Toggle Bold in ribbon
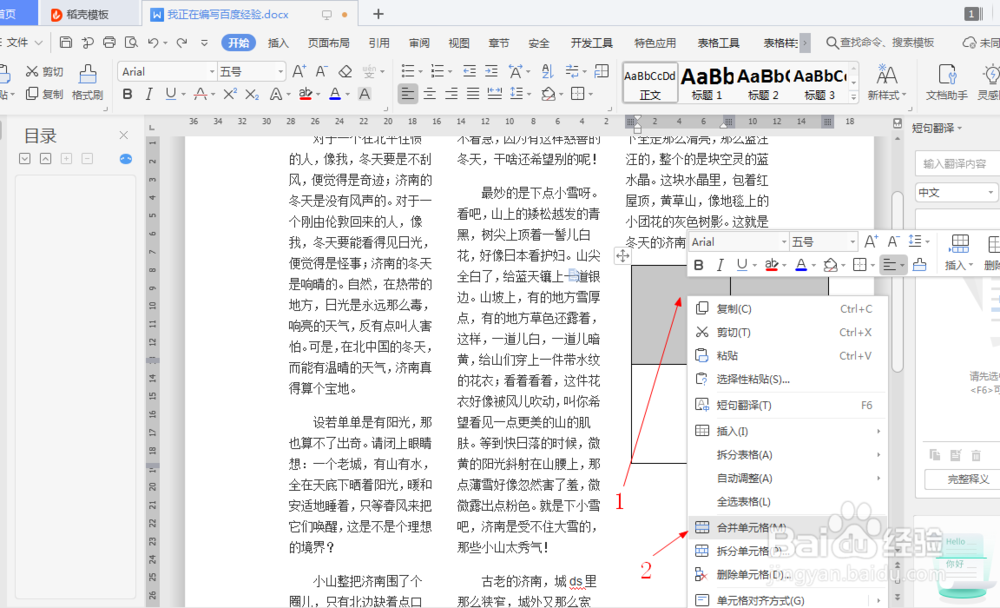The height and width of the screenshot is (608, 1000). 128,94
